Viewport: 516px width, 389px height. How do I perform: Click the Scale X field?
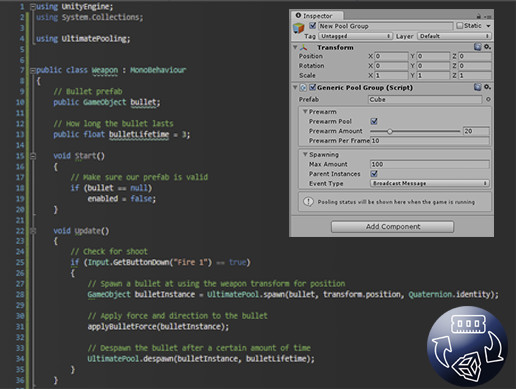click(x=391, y=75)
